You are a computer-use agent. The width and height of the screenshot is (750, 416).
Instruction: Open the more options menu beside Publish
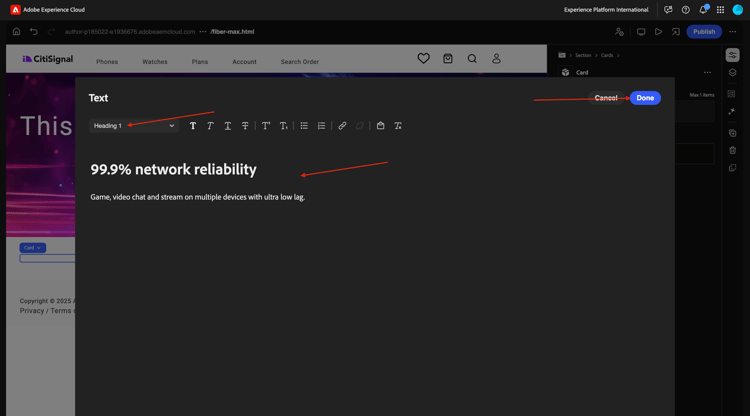pyautogui.click(x=733, y=32)
